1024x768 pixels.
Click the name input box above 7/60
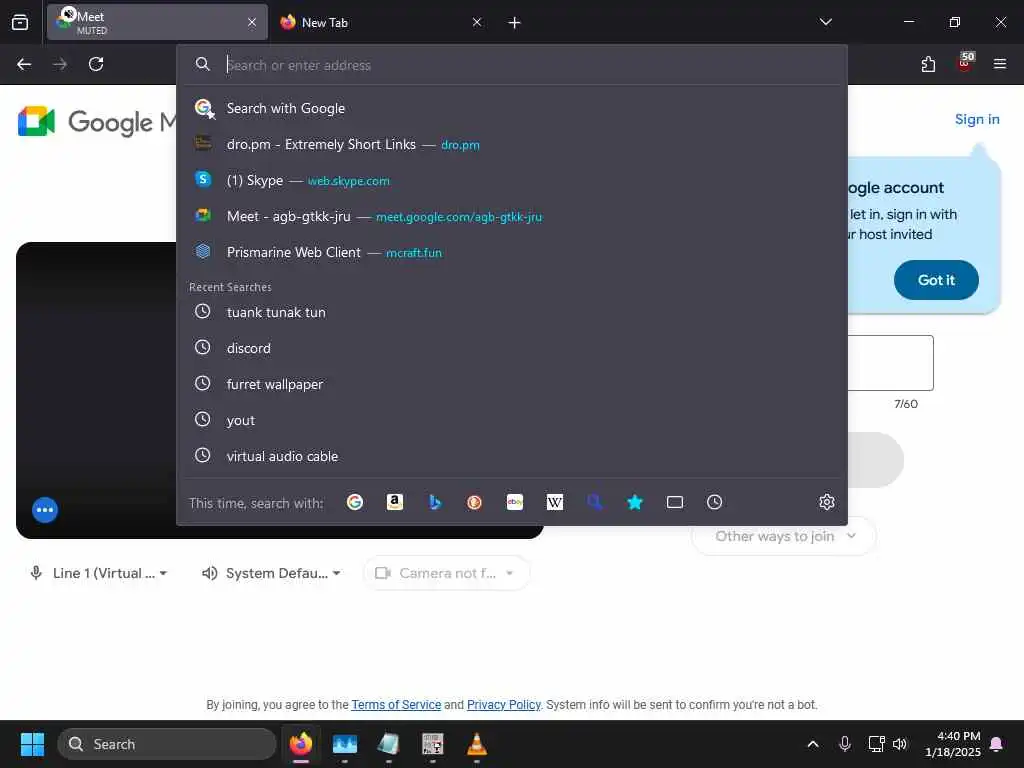[x=891, y=363]
